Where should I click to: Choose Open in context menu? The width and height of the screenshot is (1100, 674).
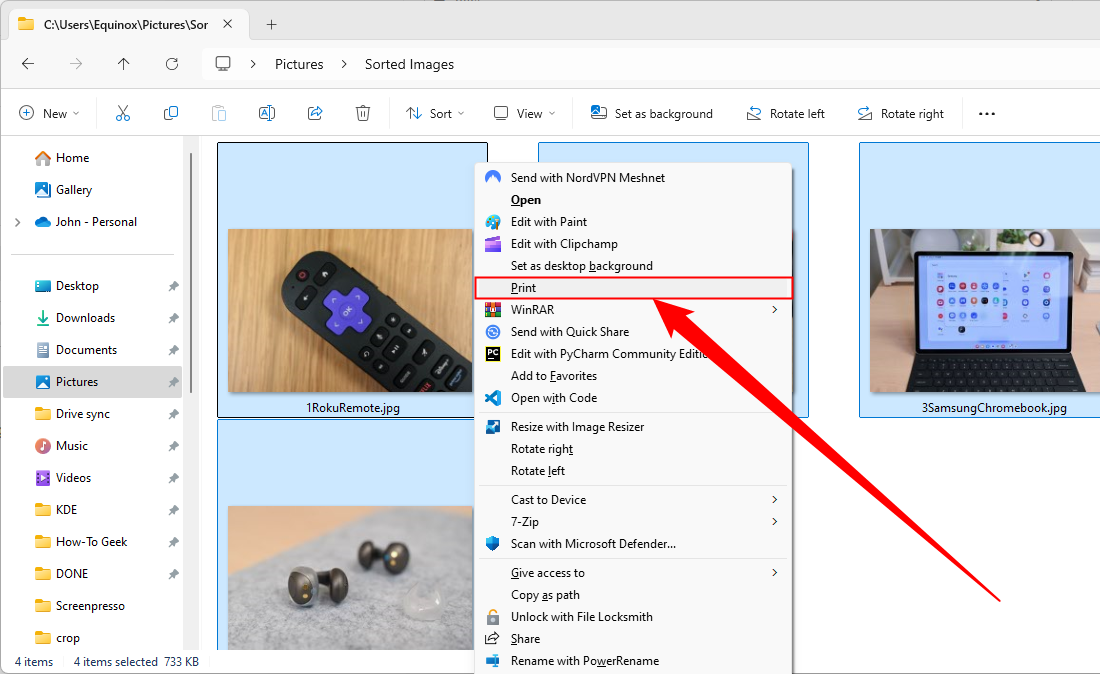click(x=634, y=200)
